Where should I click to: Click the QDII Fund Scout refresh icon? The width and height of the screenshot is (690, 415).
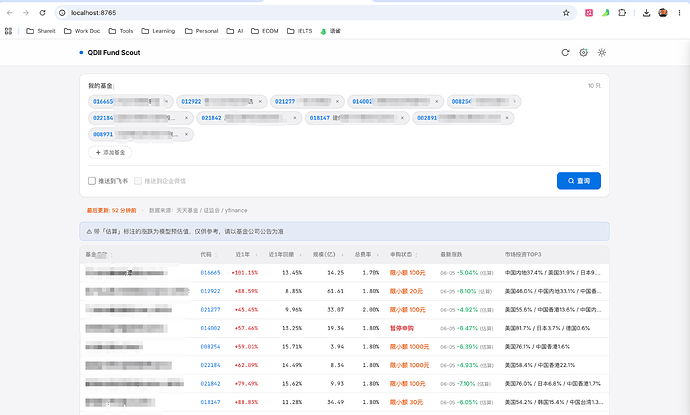point(565,52)
